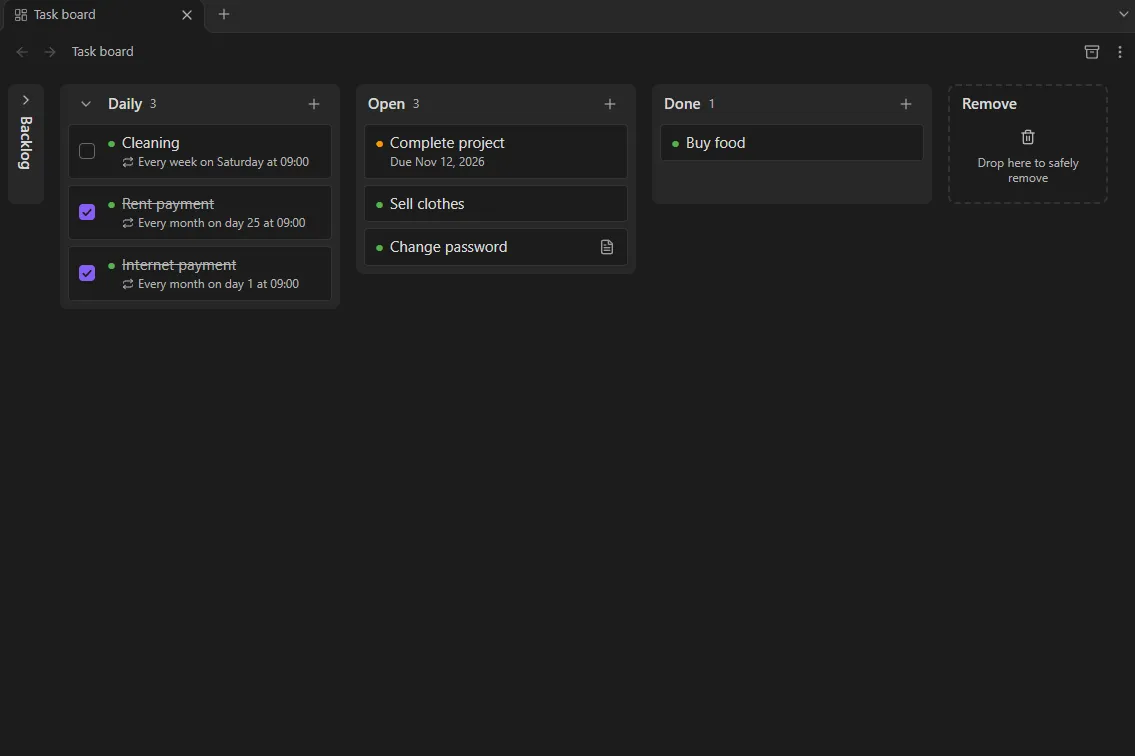Click the repeat icon under Rent payment
Screen dimensions: 1135x756
(x=128, y=223)
